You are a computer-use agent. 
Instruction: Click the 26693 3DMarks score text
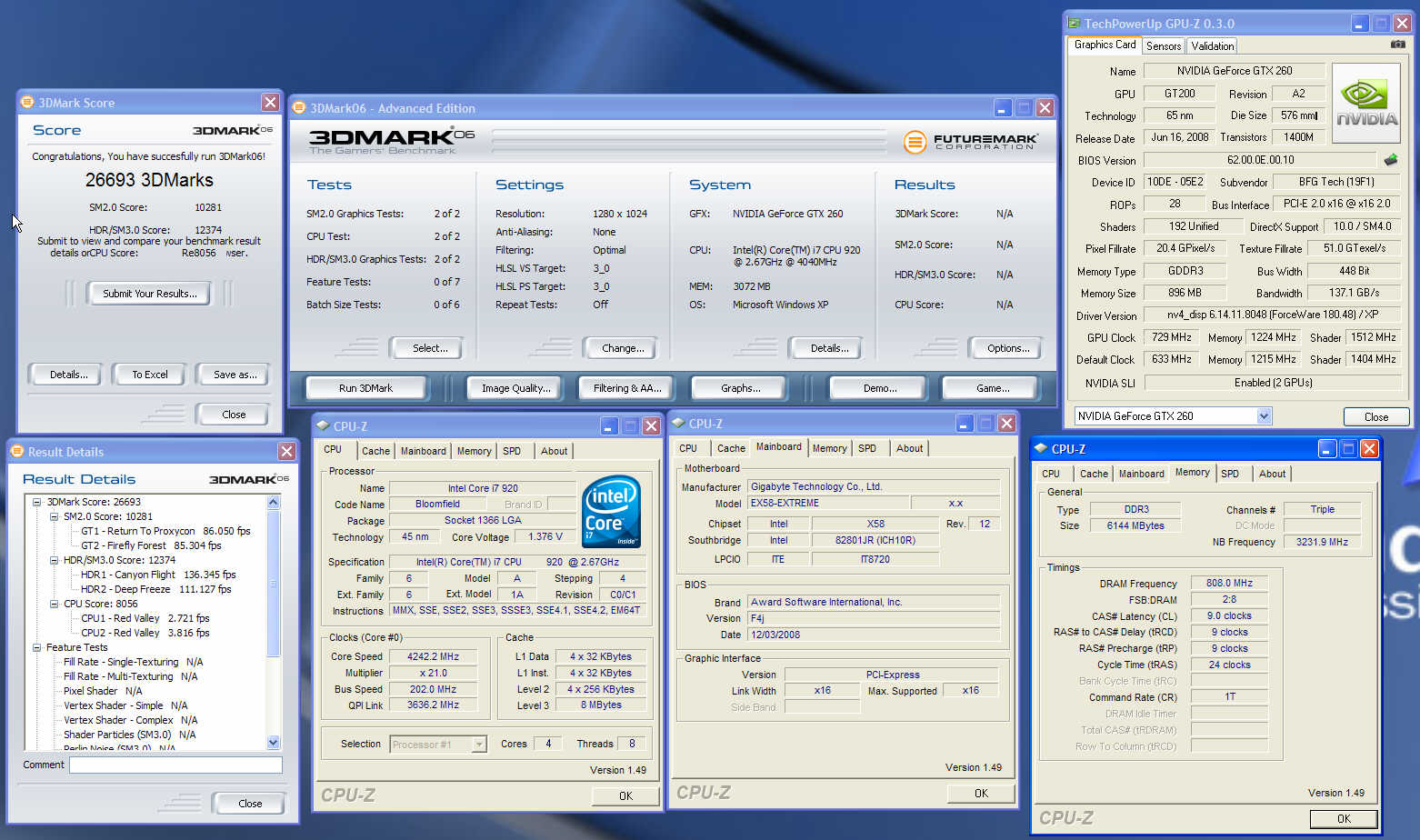tap(149, 180)
